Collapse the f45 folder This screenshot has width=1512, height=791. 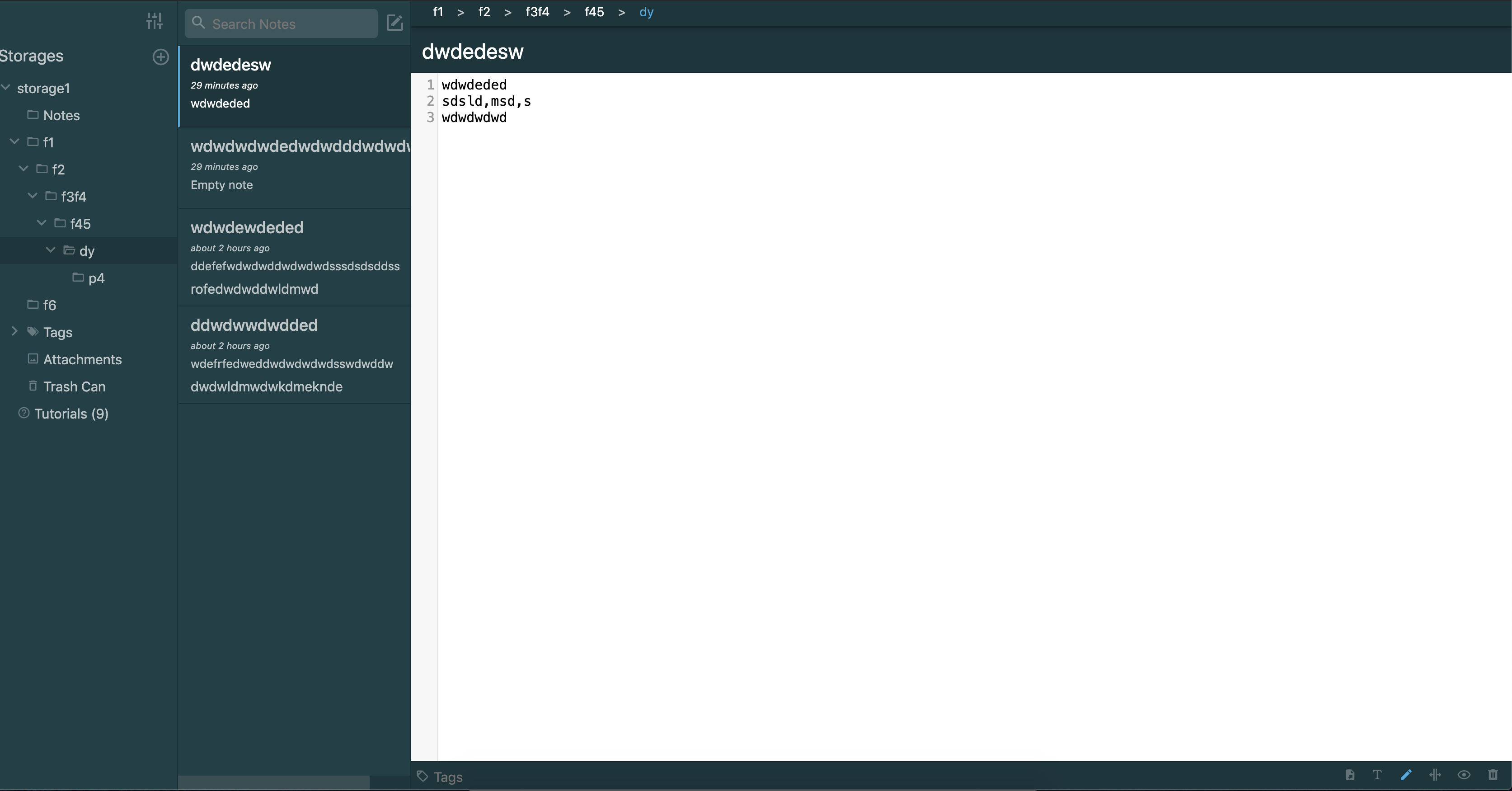(41, 223)
